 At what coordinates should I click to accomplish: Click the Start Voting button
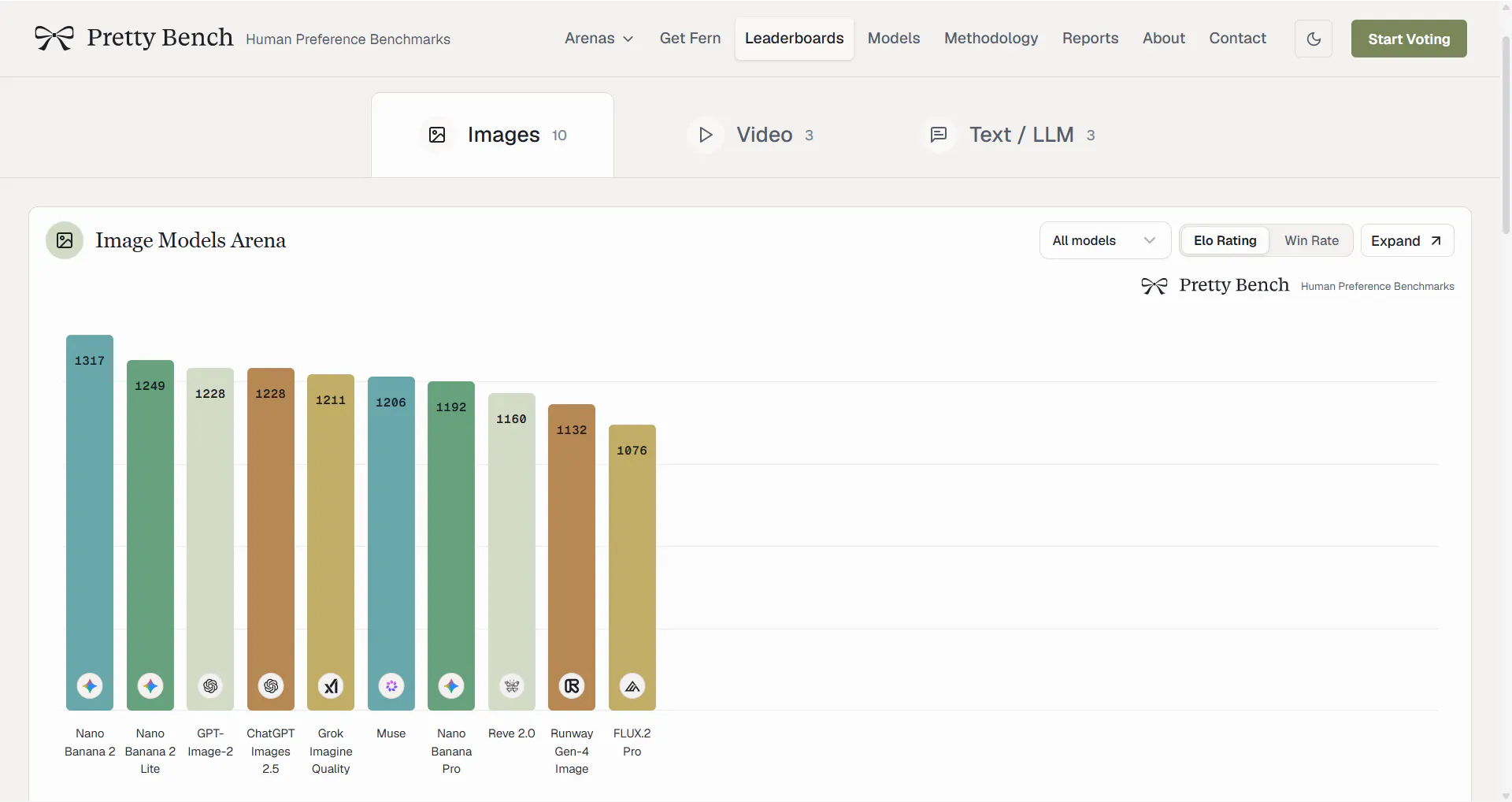tap(1409, 39)
